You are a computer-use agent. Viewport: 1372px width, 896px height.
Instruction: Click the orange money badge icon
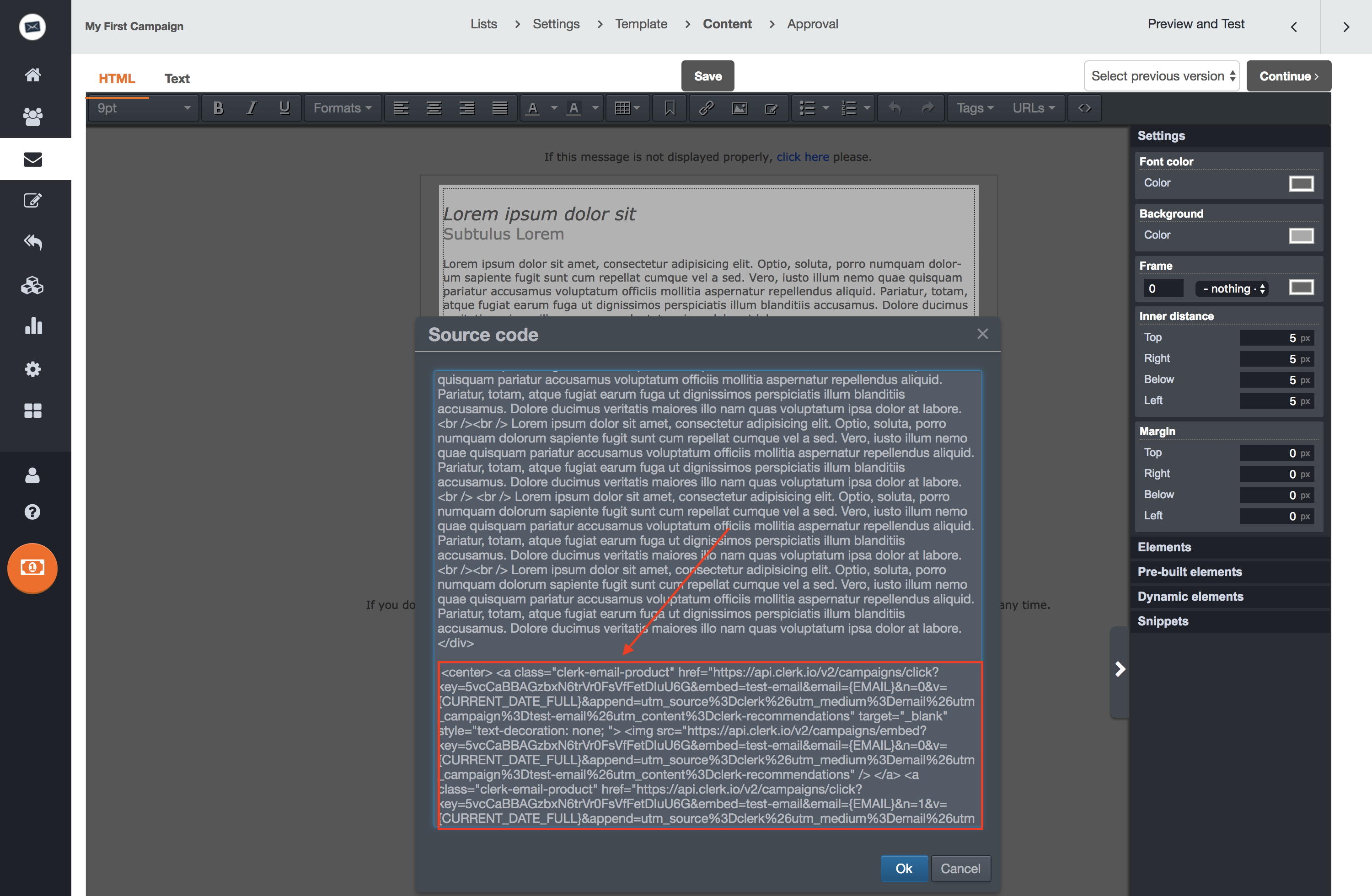click(x=33, y=568)
